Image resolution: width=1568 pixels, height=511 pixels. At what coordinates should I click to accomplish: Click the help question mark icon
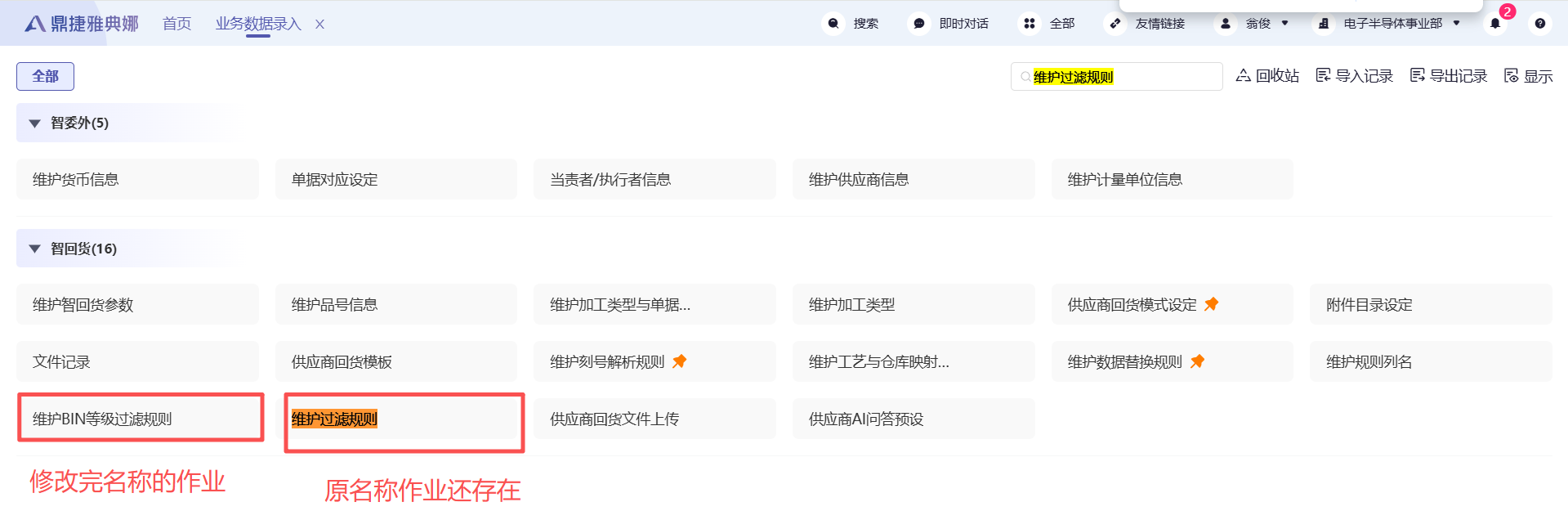(1540, 24)
